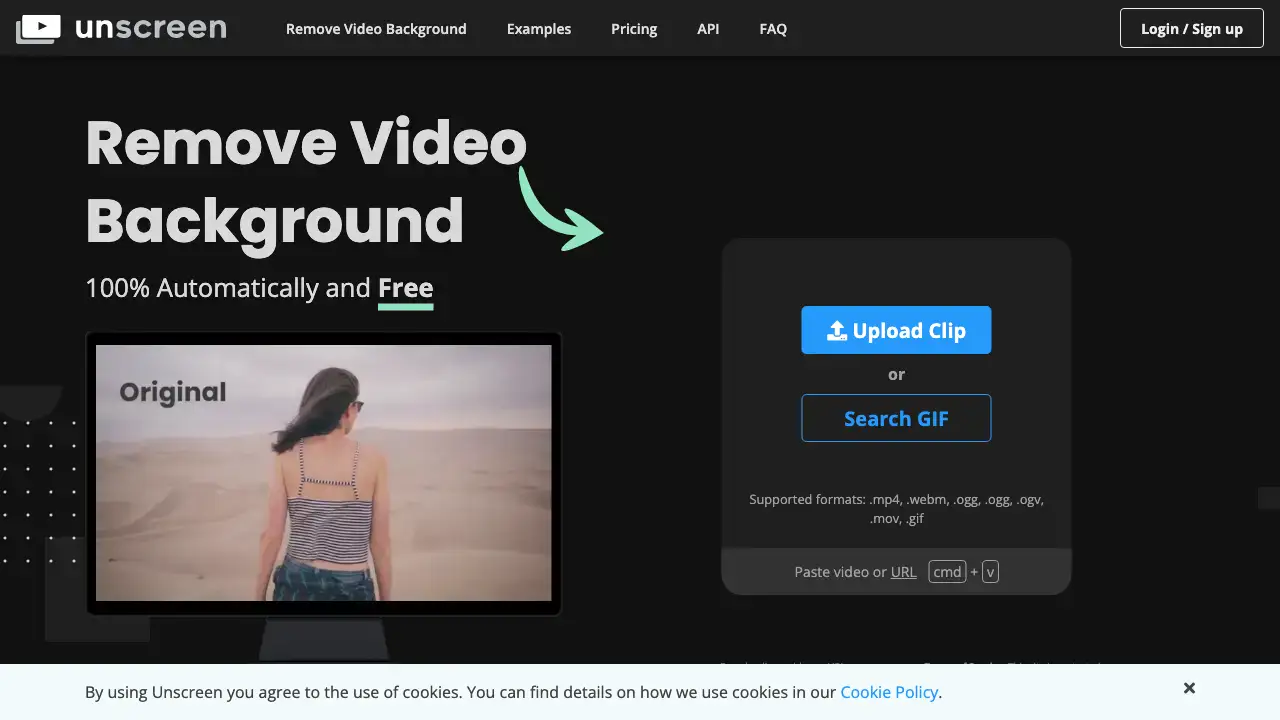
Task: Click the Unscreen play-logo icon
Action: [x=38, y=29]
